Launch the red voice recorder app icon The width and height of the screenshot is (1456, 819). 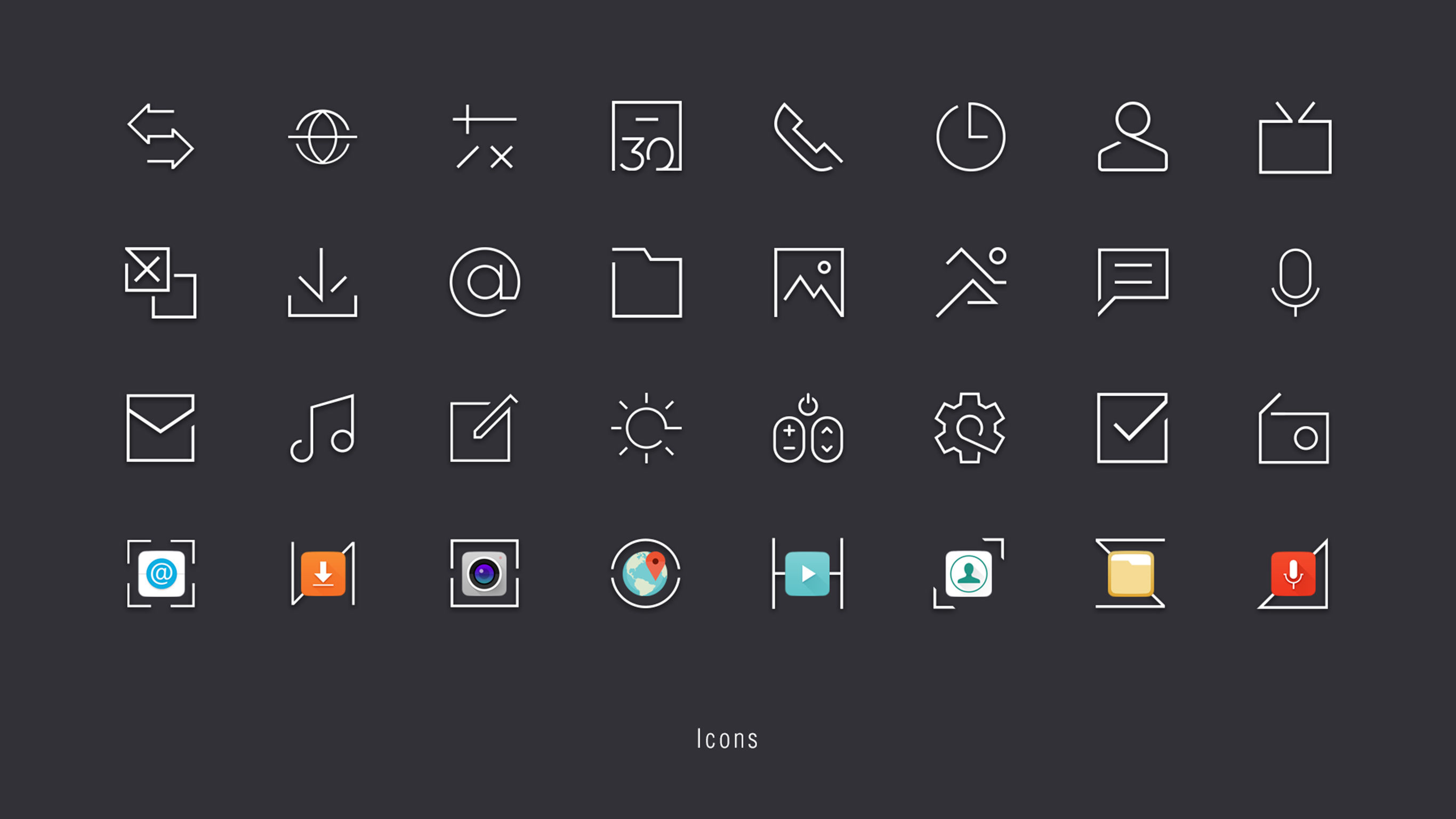1293,574
